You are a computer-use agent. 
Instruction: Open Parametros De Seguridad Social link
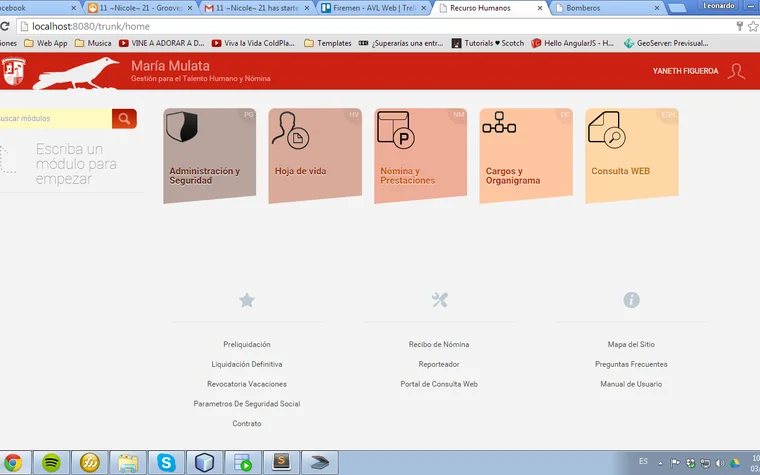(247, 403)
